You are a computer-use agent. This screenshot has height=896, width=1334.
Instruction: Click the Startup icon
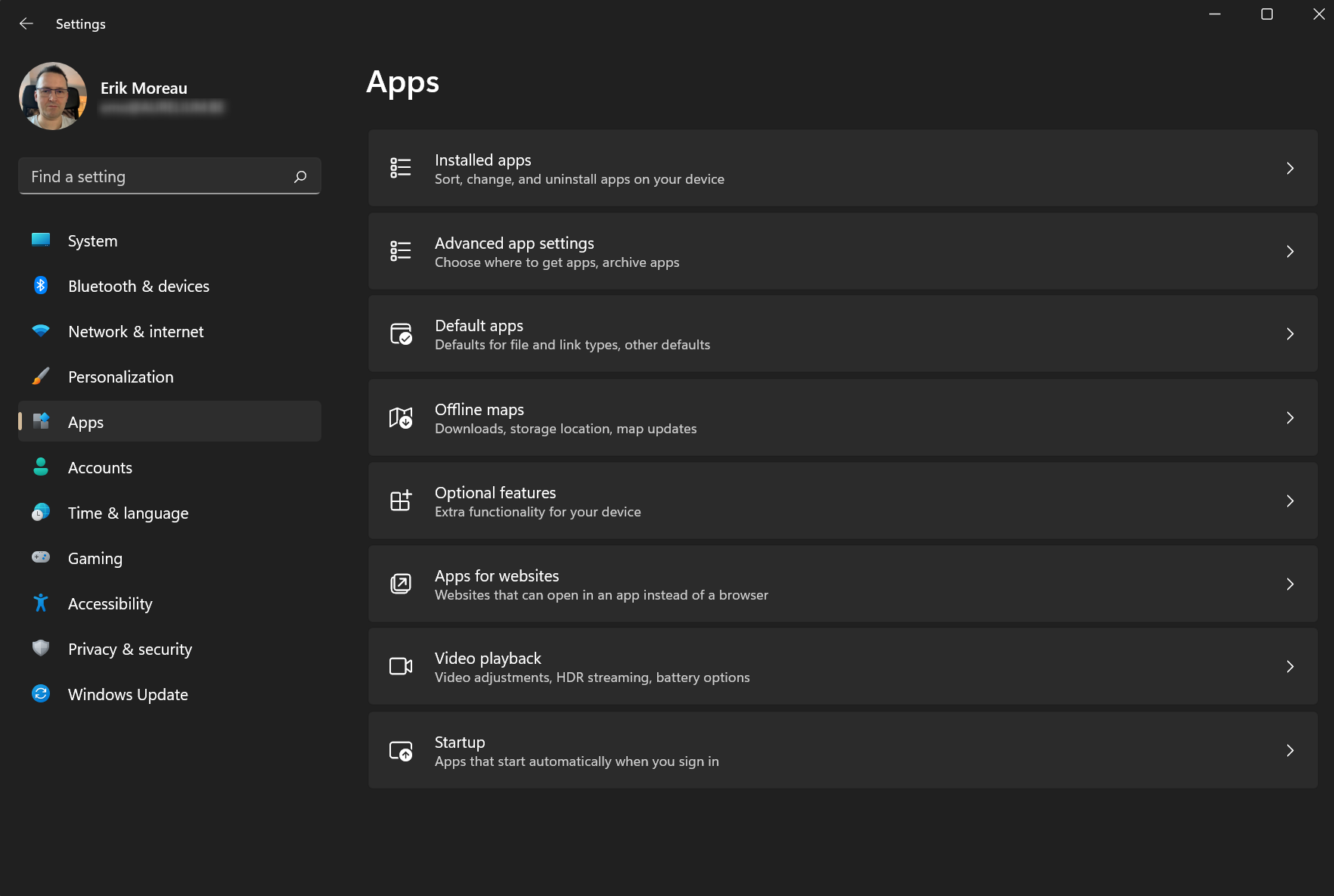tap(400, 750)
